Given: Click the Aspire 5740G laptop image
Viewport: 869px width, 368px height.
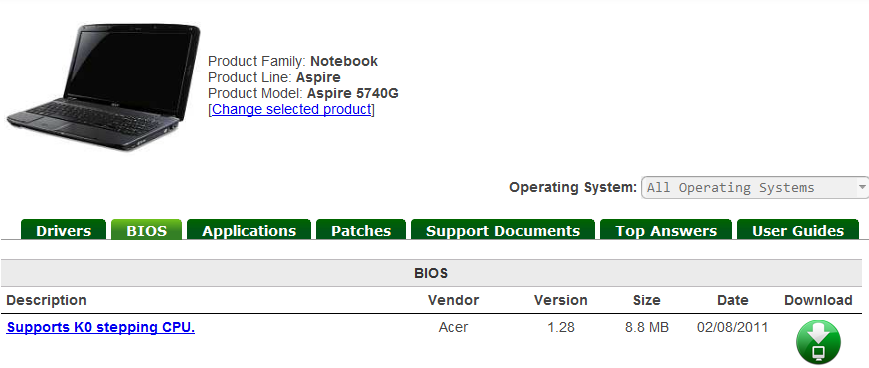Looking at the screenshot, I should (x=103, y=87).
